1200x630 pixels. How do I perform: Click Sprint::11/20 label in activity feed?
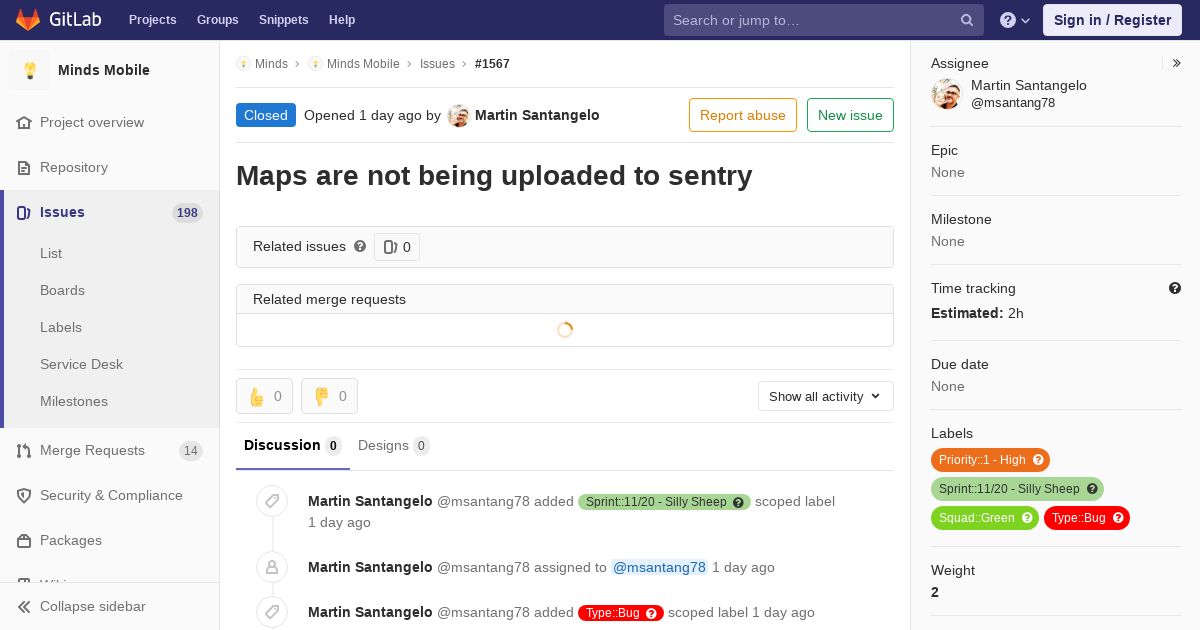(664, 502)
